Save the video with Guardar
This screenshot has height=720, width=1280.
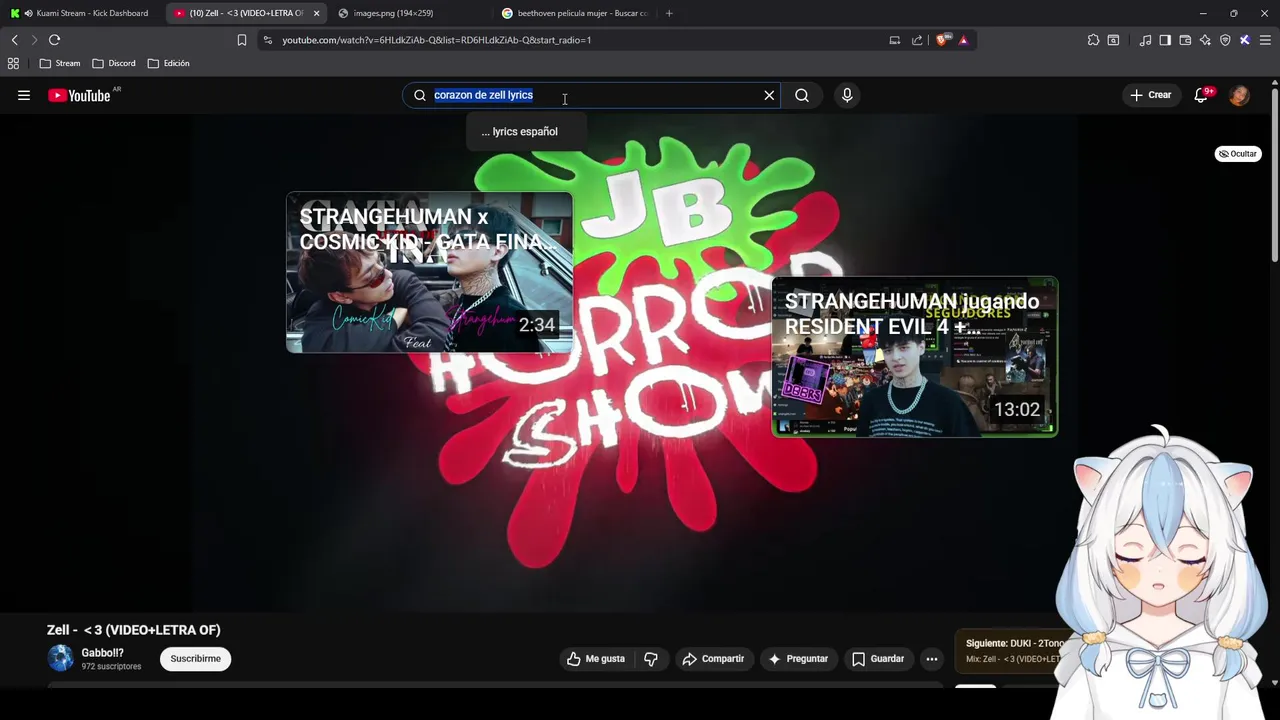pyautogui.click(x=877, y=659)
